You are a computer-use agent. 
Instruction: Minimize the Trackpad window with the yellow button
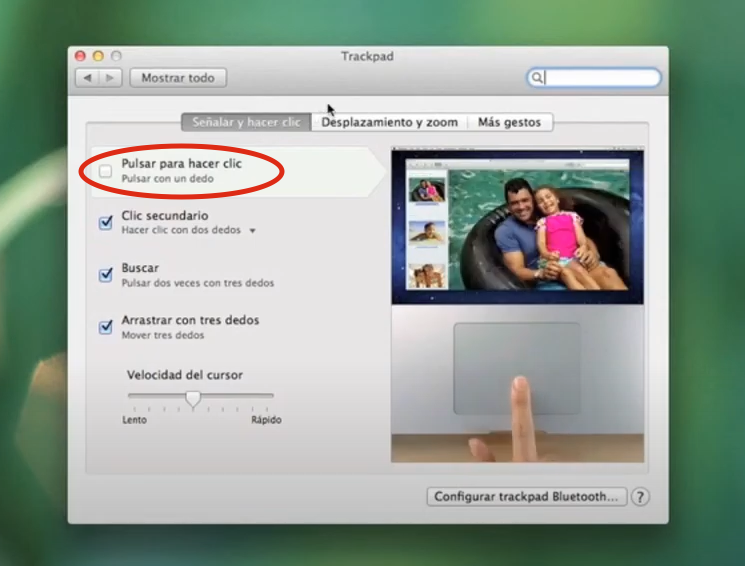99,57
